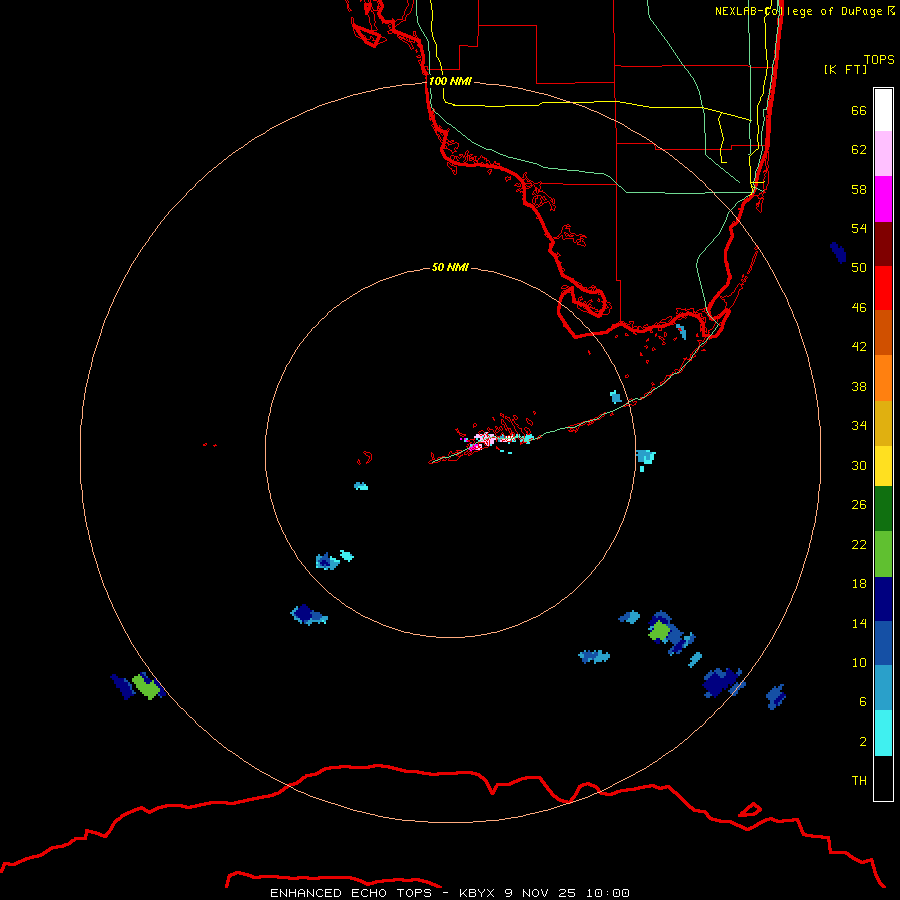Click the black TH threshold swatch

click(x=883, y=778)
